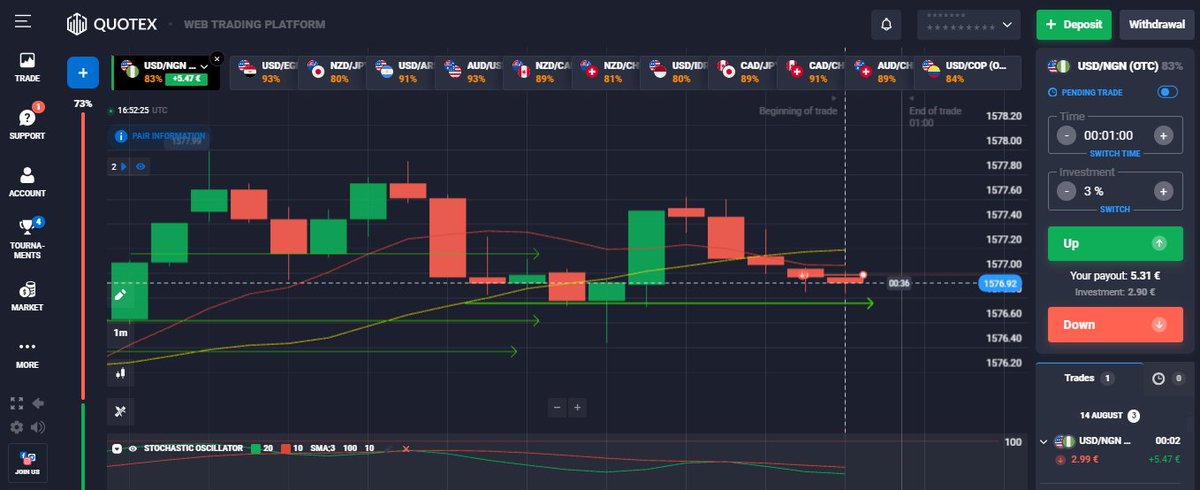Change the chart type candlestick icon
Viewport: 1200px width, 490px height.
coord(119,372)
